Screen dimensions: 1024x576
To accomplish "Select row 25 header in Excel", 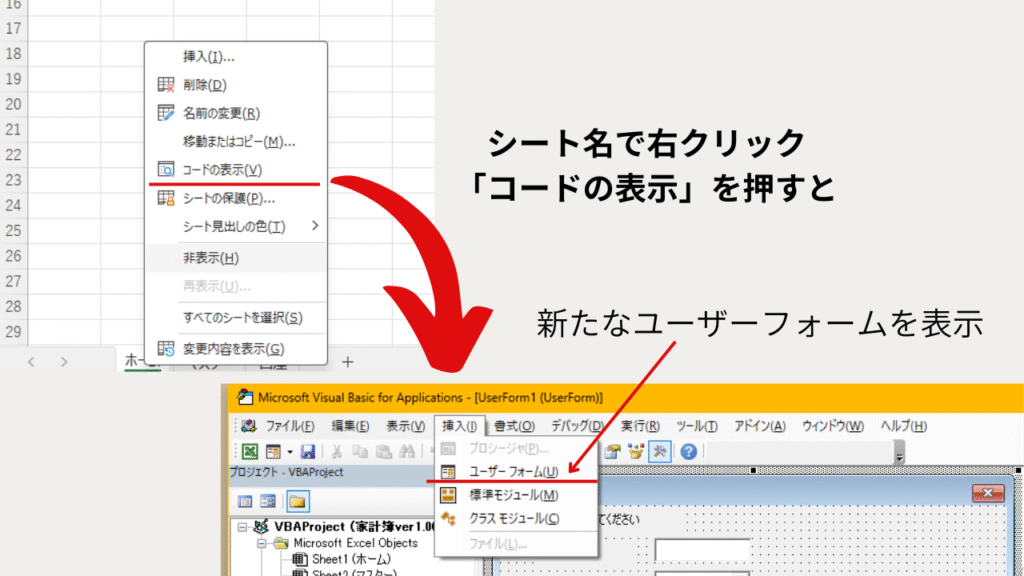I will click(x=13, y=231).
